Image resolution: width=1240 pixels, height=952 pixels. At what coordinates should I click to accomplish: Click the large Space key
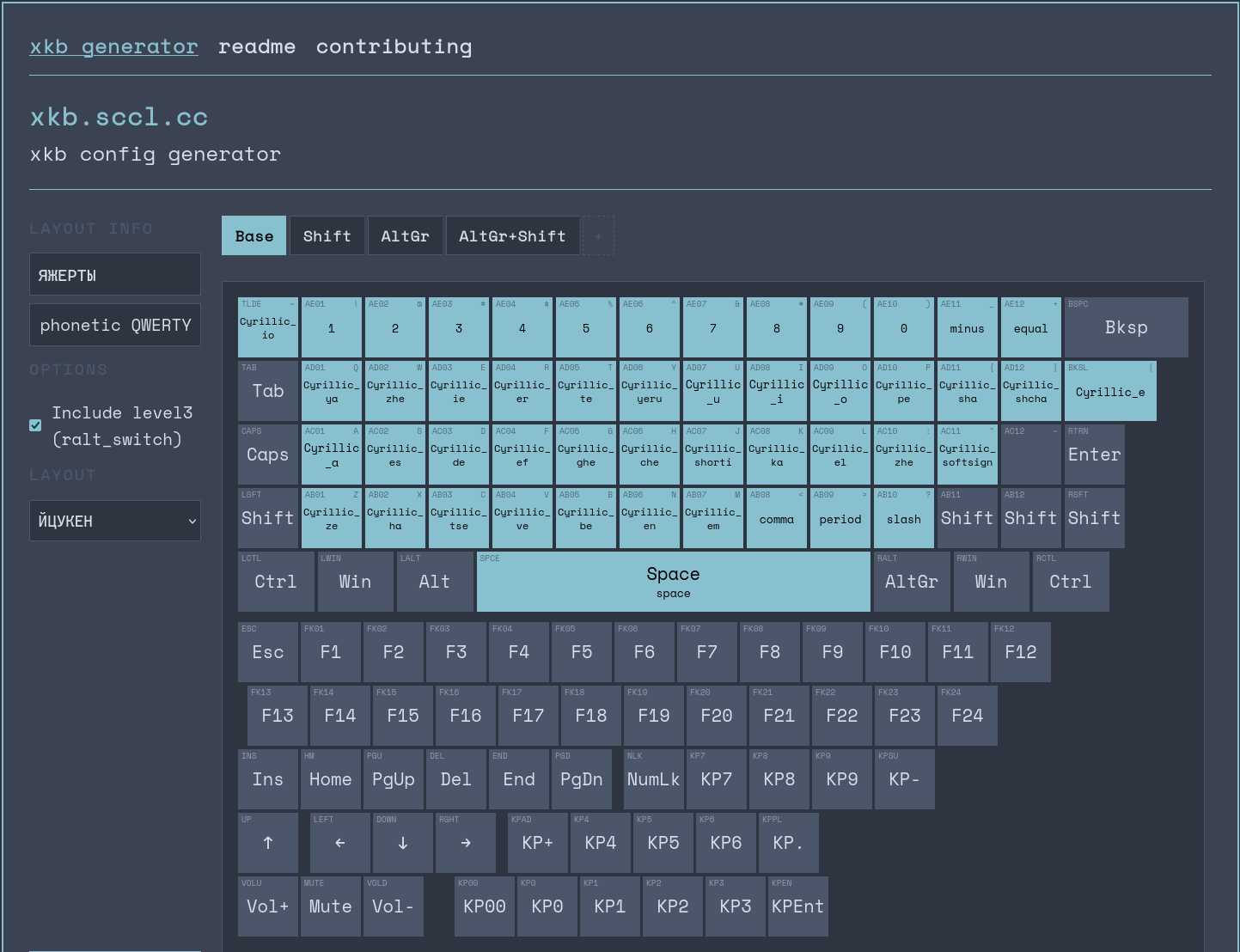674,582
